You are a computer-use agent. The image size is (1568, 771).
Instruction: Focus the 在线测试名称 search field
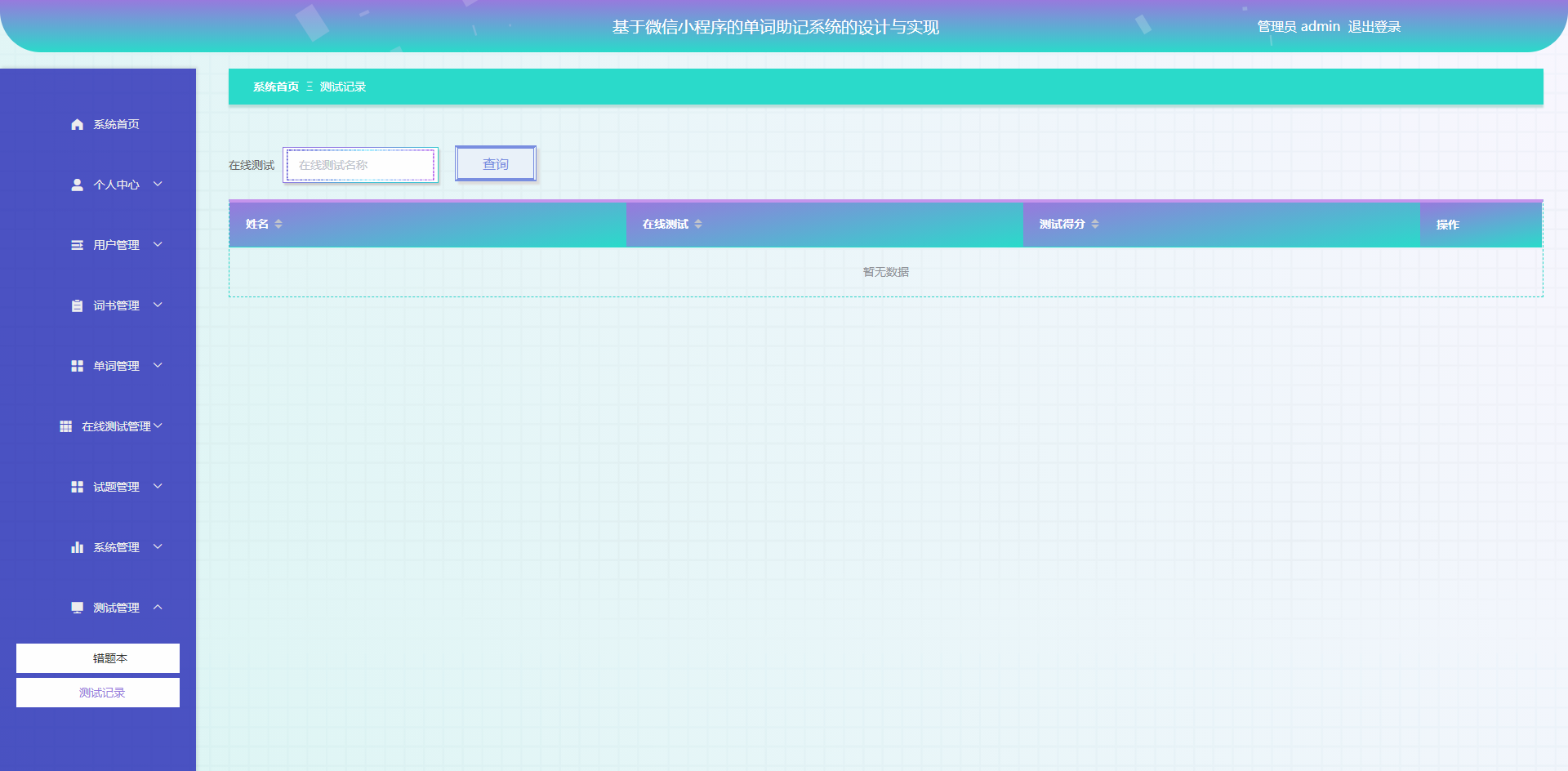[x=360, y=165]
